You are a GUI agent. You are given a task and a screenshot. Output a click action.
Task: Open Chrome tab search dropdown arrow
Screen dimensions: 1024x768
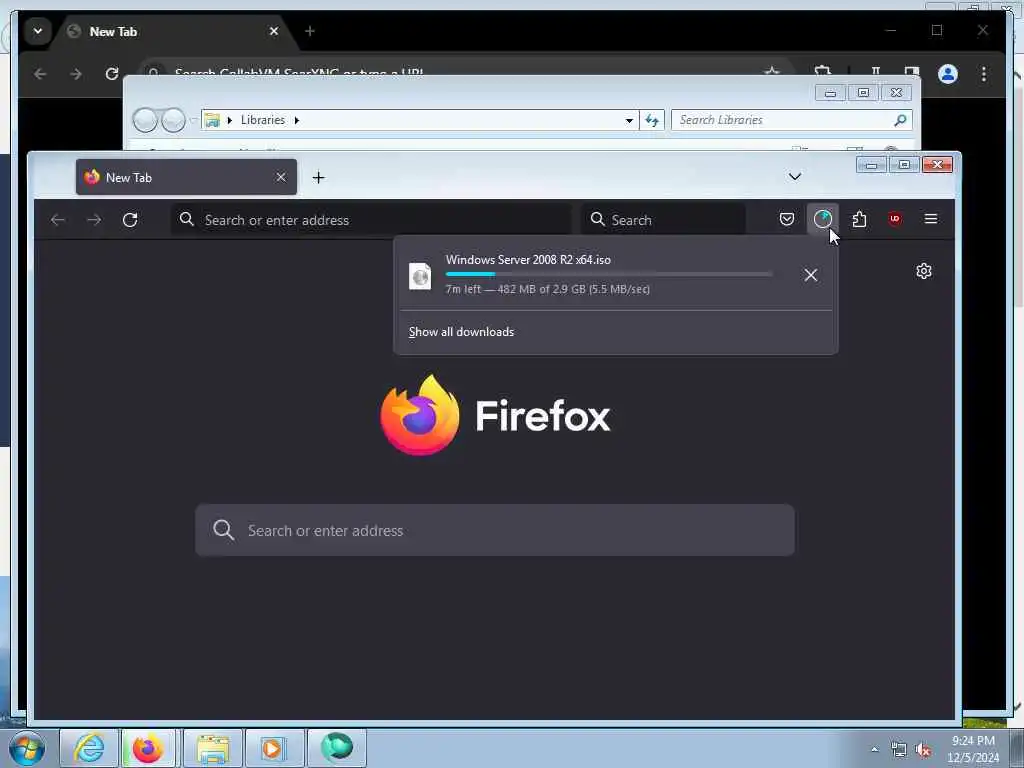[x=38, y=31]
